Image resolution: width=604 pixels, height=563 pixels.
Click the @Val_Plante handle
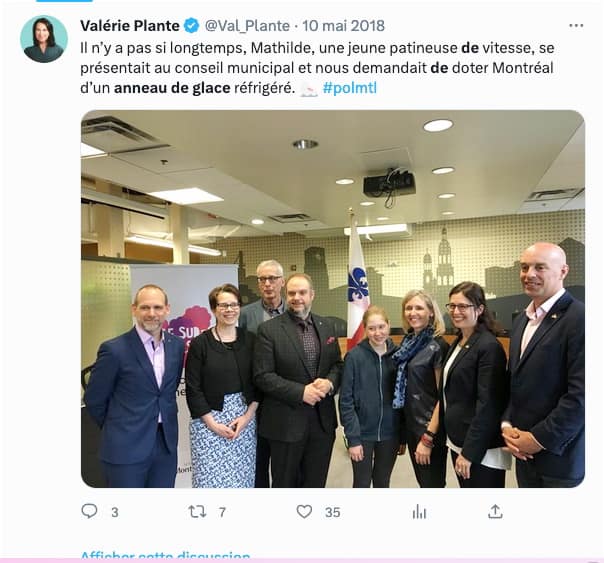tap(247, 26)
